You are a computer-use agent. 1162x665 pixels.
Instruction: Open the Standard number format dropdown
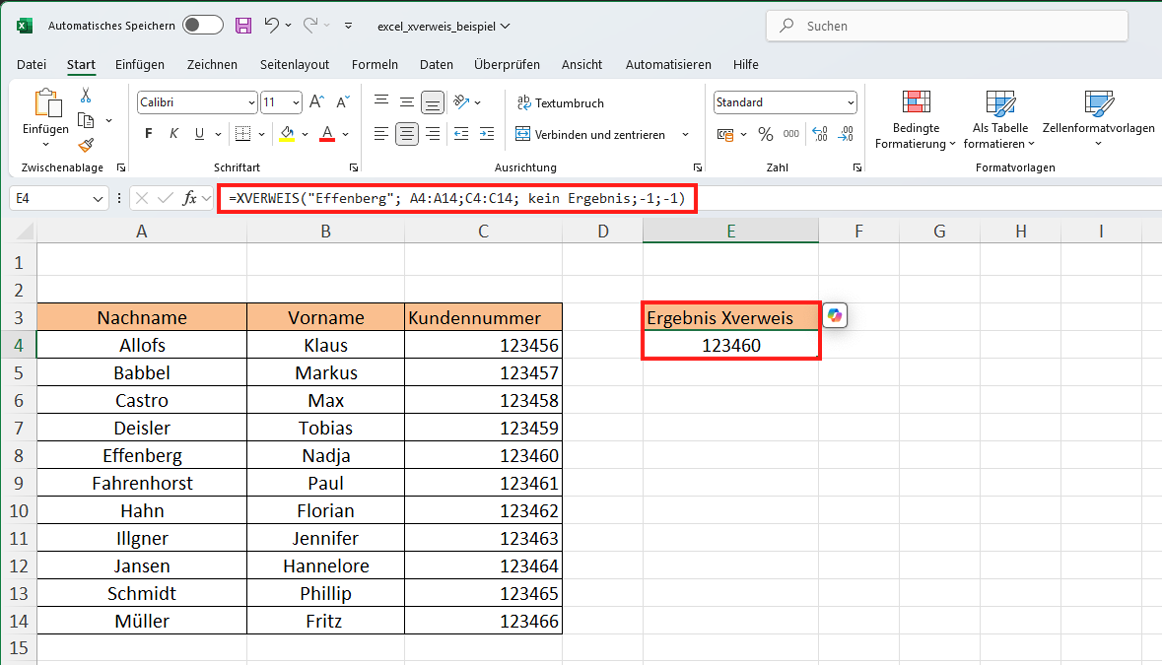click(x=850, y=102)
